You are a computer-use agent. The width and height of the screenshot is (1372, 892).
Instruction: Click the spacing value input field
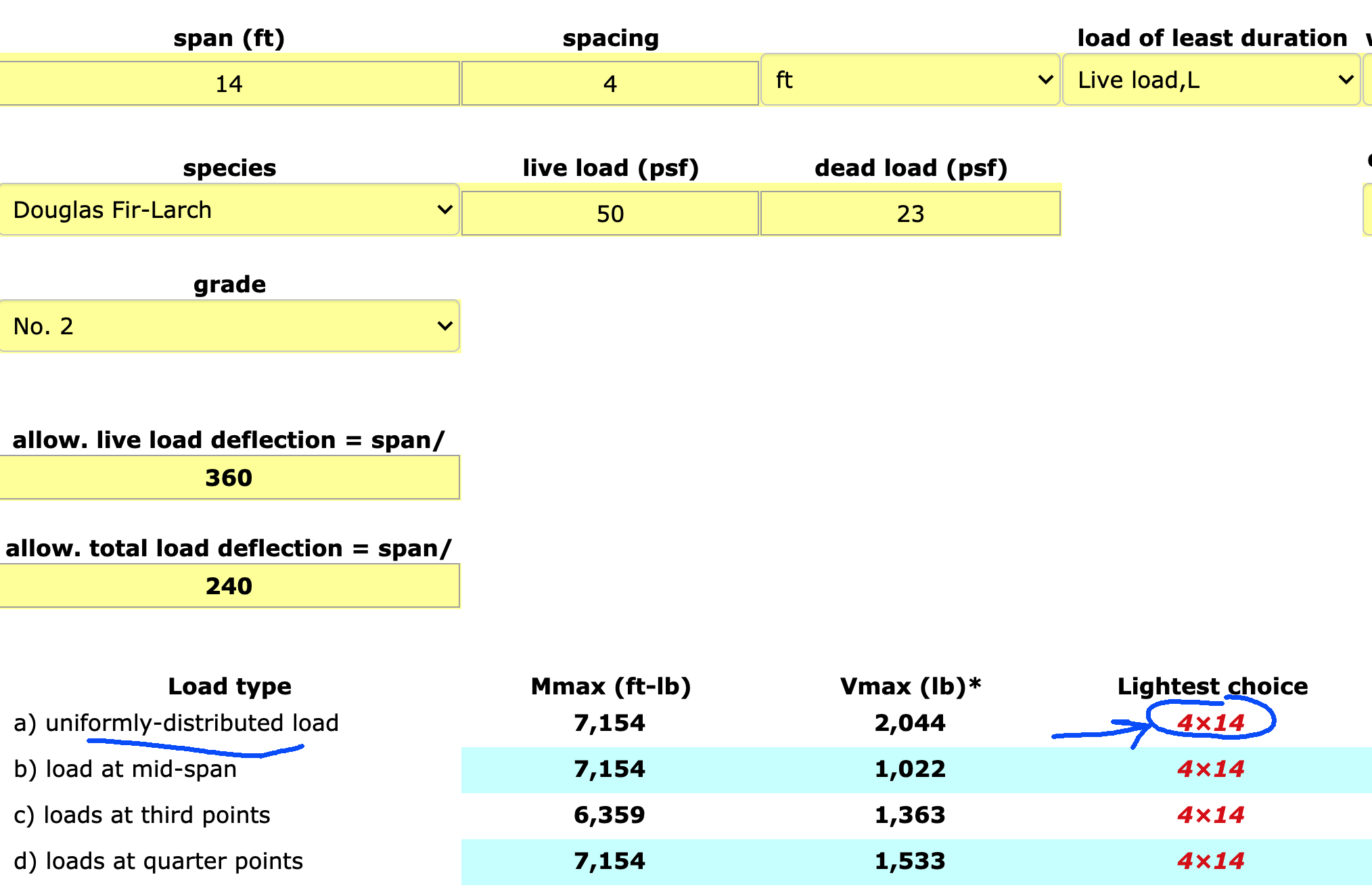pos(610,83)
